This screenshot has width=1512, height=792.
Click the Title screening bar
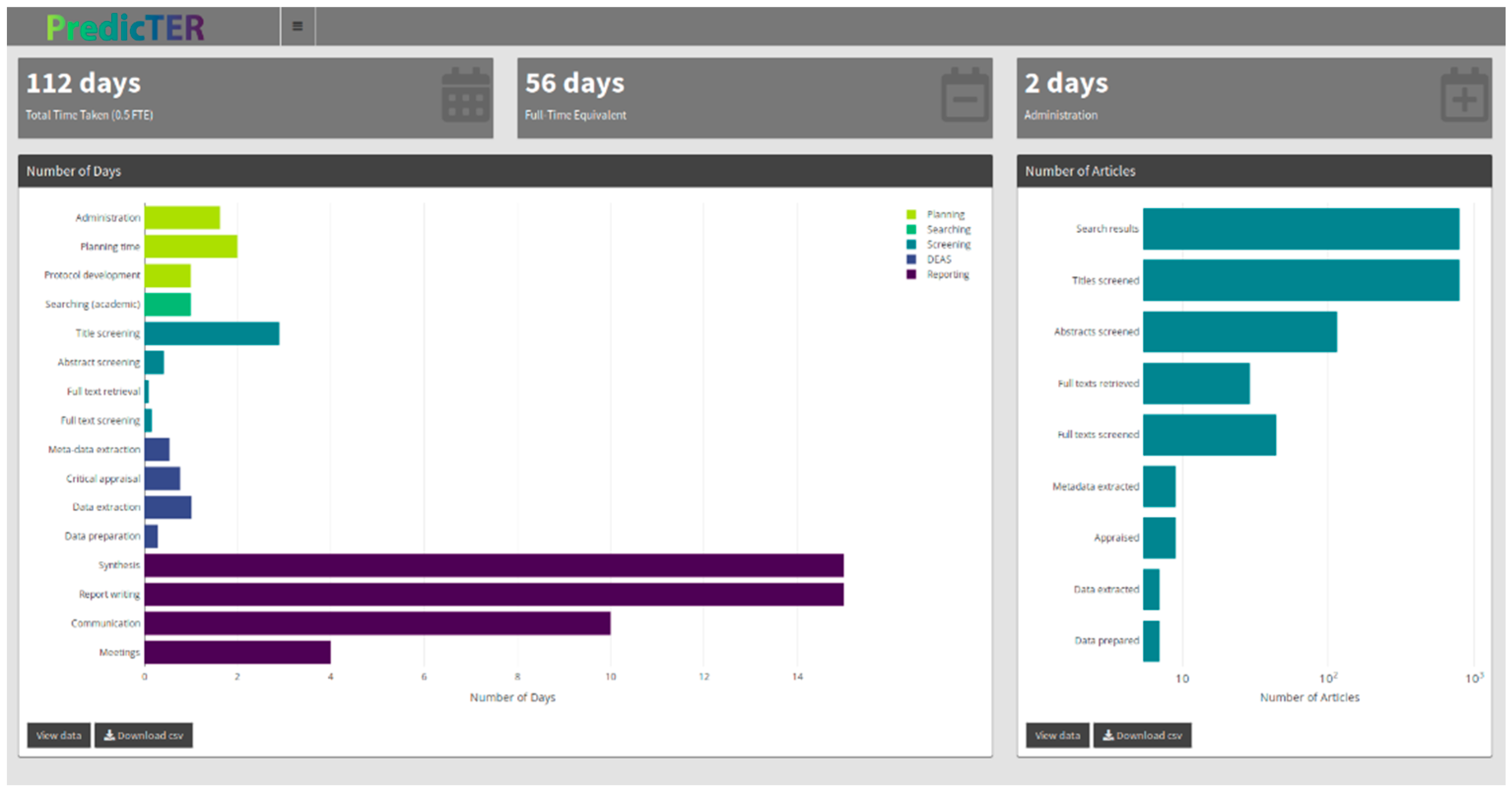211,333
